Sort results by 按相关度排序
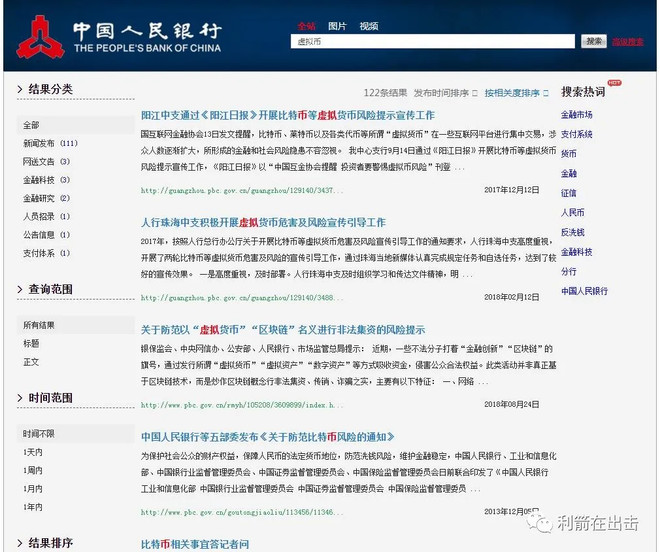This screenshot has width=660, height=552. [x=516, y=93]
